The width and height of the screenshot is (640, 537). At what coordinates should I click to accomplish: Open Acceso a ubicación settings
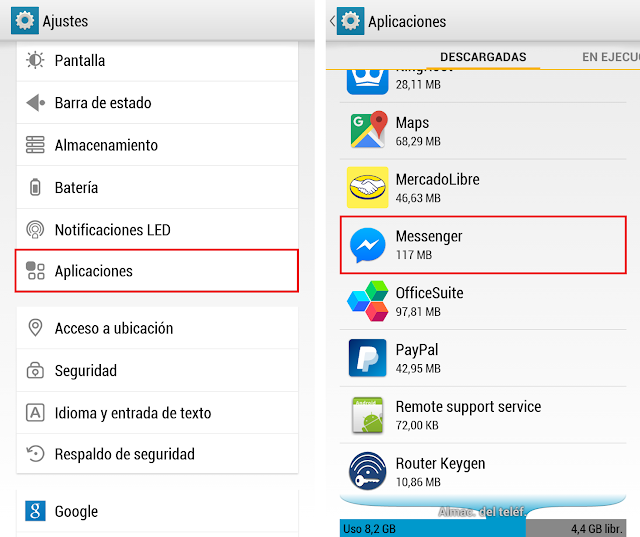point(157,328)
